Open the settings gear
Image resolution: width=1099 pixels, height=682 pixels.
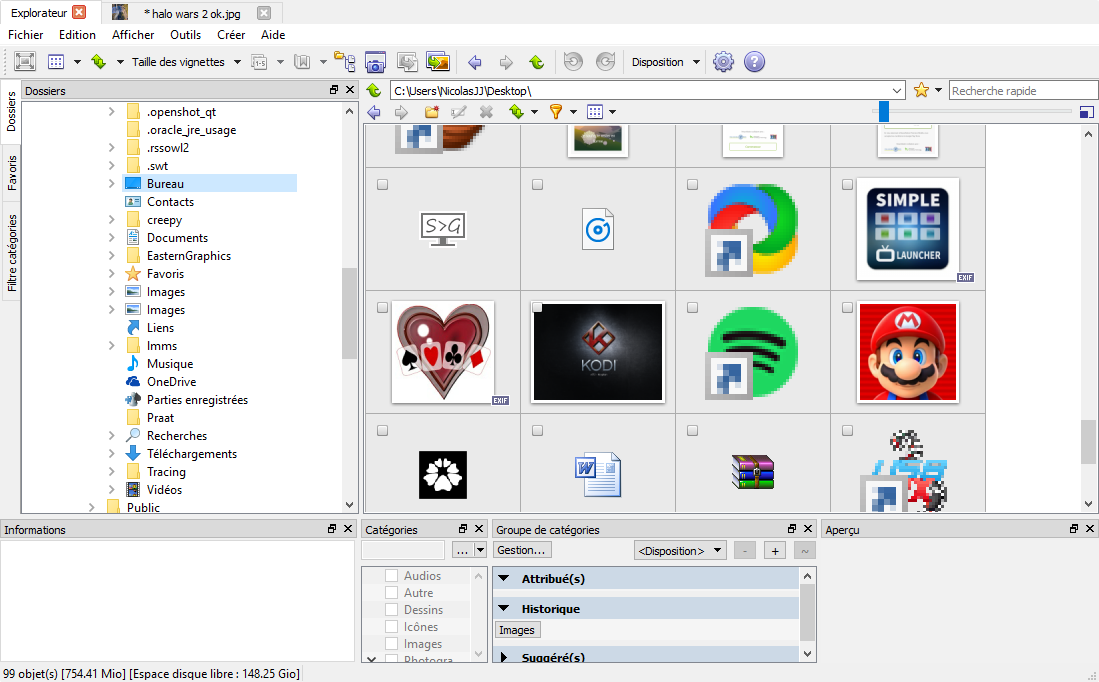pyautogui.click(x=723, y=62)
